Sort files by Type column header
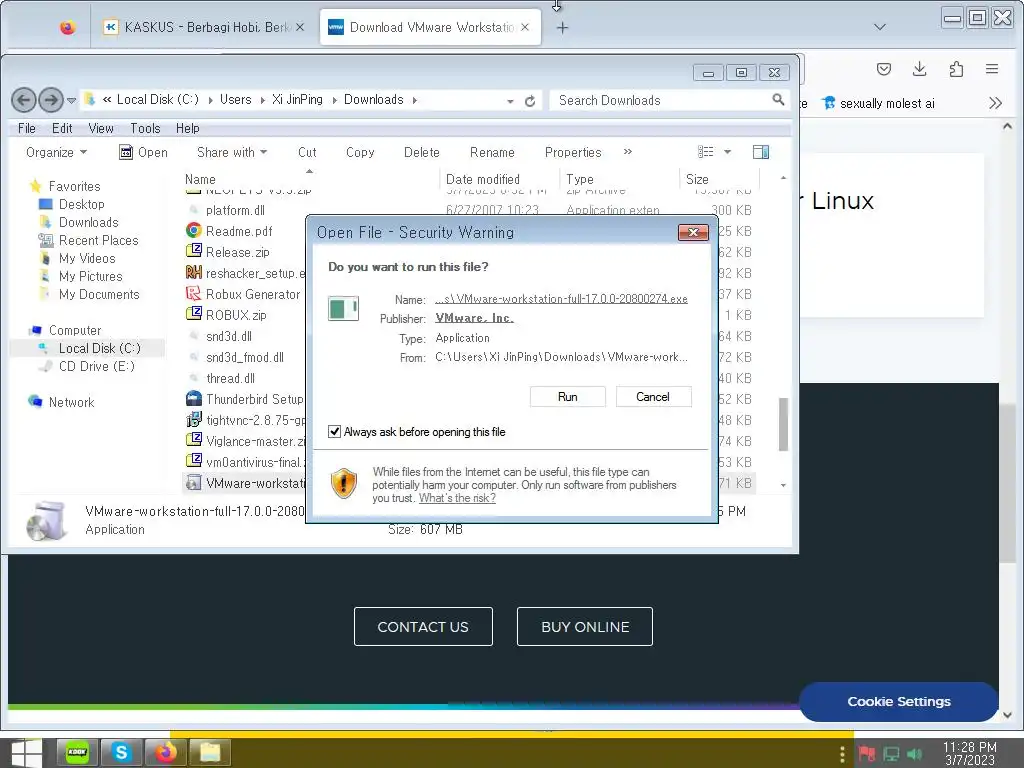Image resolution: width=1024 pixels, height=768 pixels. pos(580,179)
